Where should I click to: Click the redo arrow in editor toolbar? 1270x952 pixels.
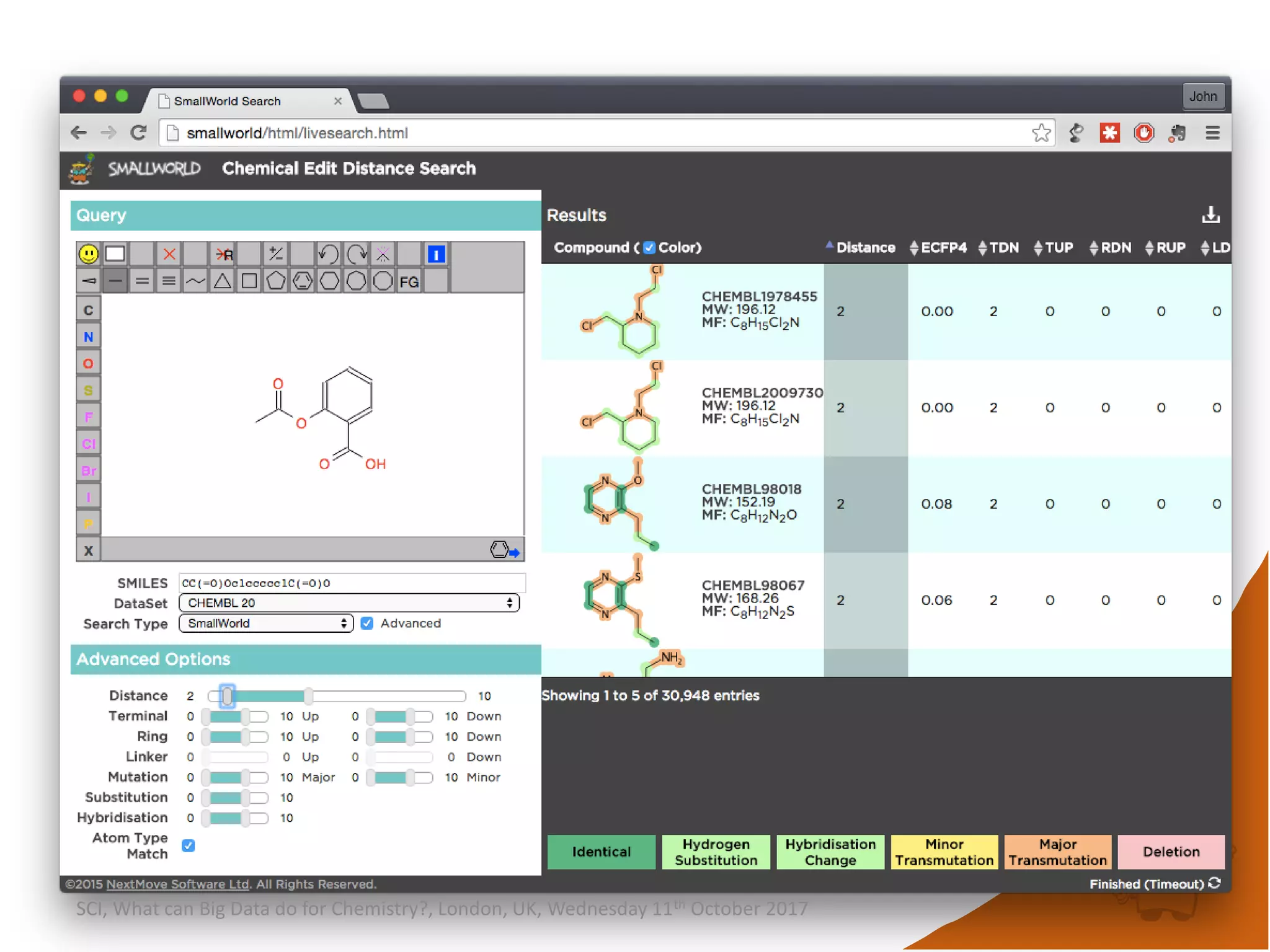(357, 254)
